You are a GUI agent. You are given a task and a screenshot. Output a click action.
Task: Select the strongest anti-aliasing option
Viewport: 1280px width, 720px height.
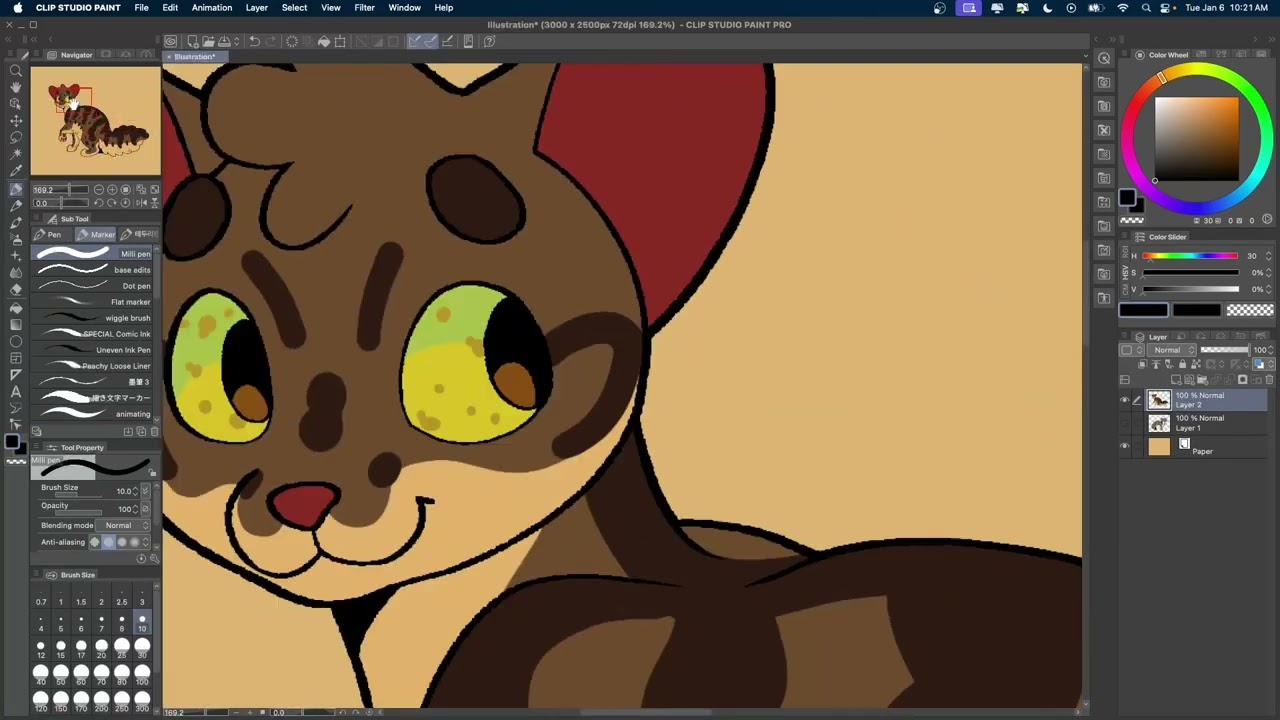[135, 542]
